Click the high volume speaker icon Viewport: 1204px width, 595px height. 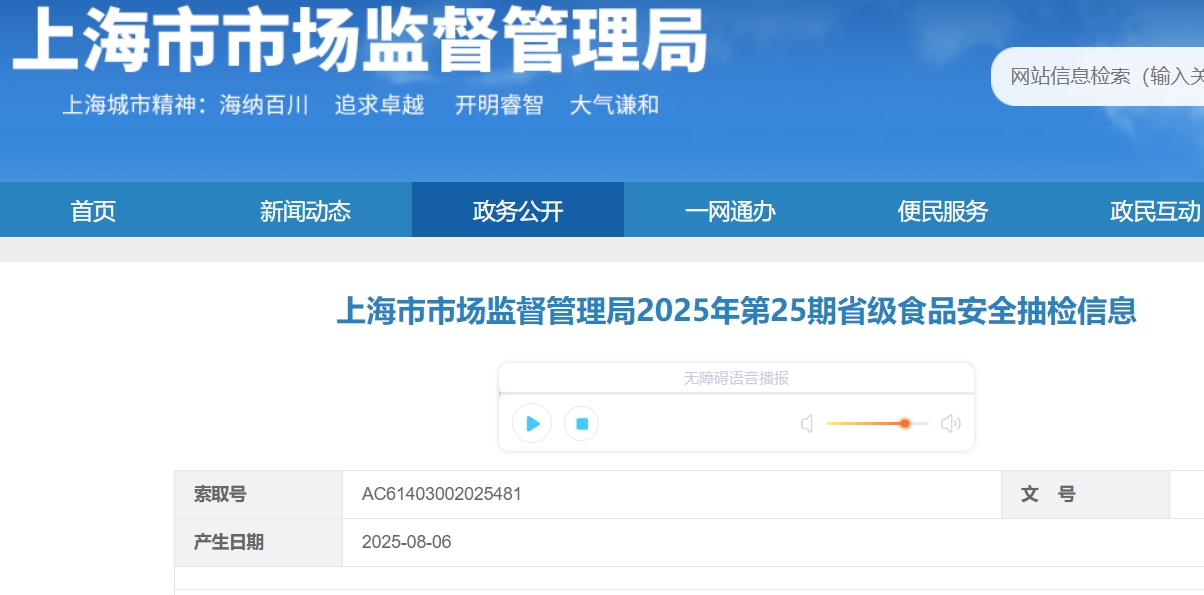click(950, 424)
